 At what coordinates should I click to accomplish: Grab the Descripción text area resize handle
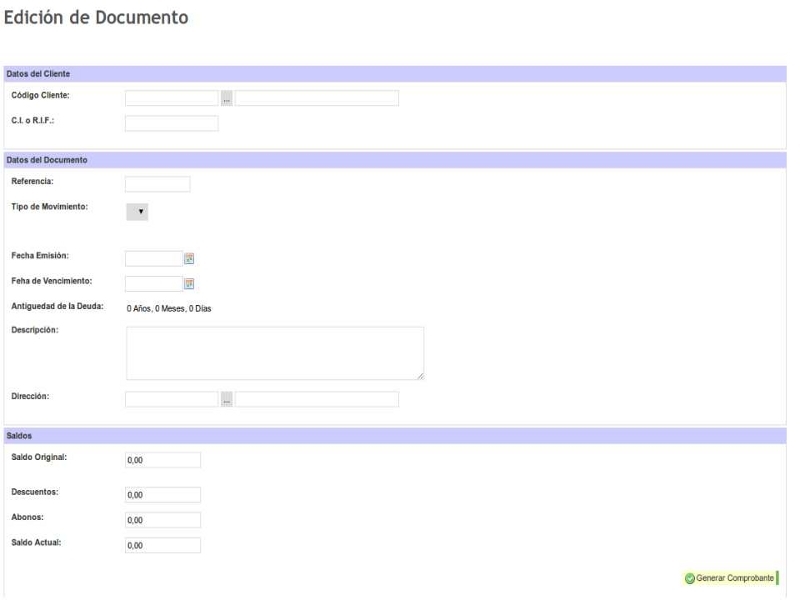420,376
